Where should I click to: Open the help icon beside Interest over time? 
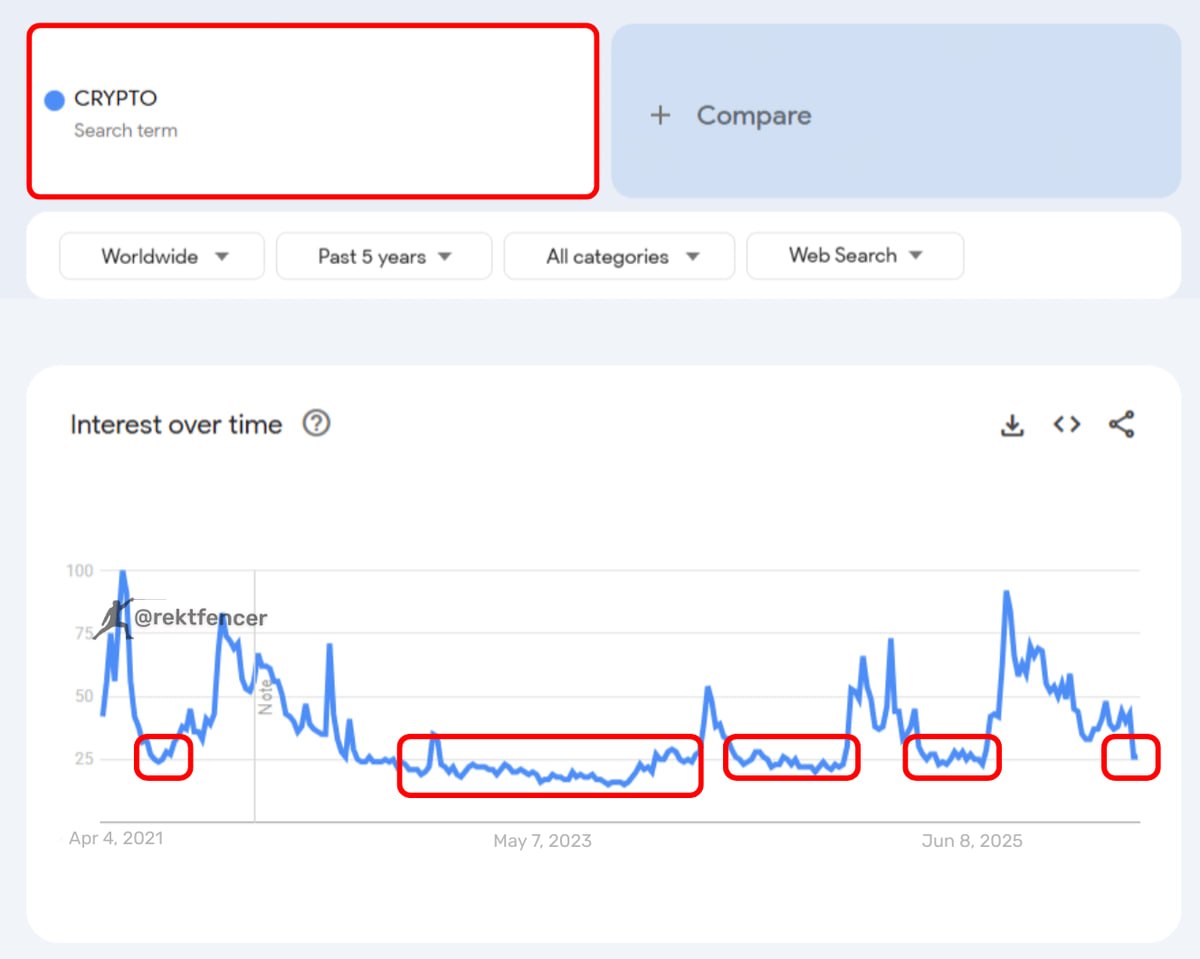[316, 424]
